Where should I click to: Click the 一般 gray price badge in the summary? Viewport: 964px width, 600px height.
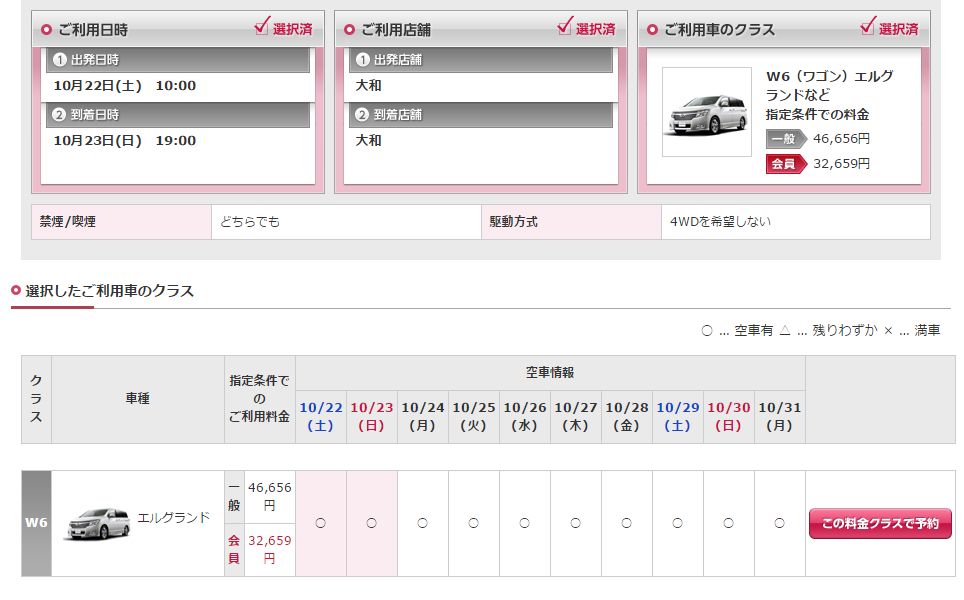pyautogui.click(x=786, y=139)
